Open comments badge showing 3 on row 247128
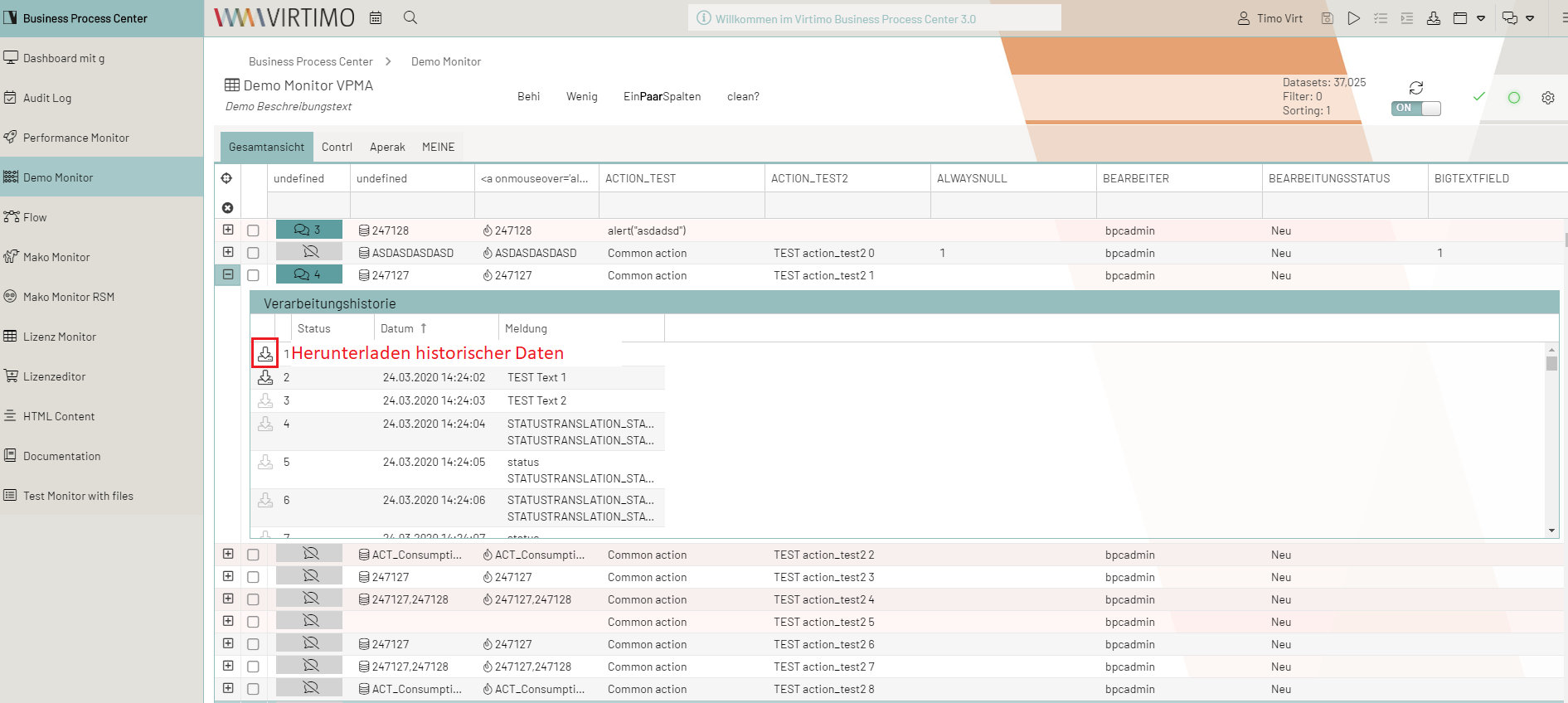 [x=308, y=230]
